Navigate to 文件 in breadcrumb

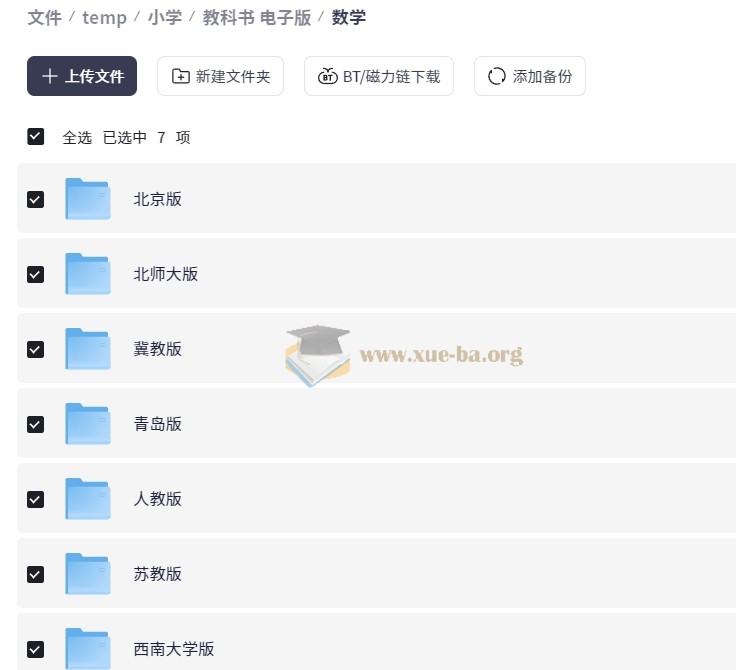[x=44, y=18]
